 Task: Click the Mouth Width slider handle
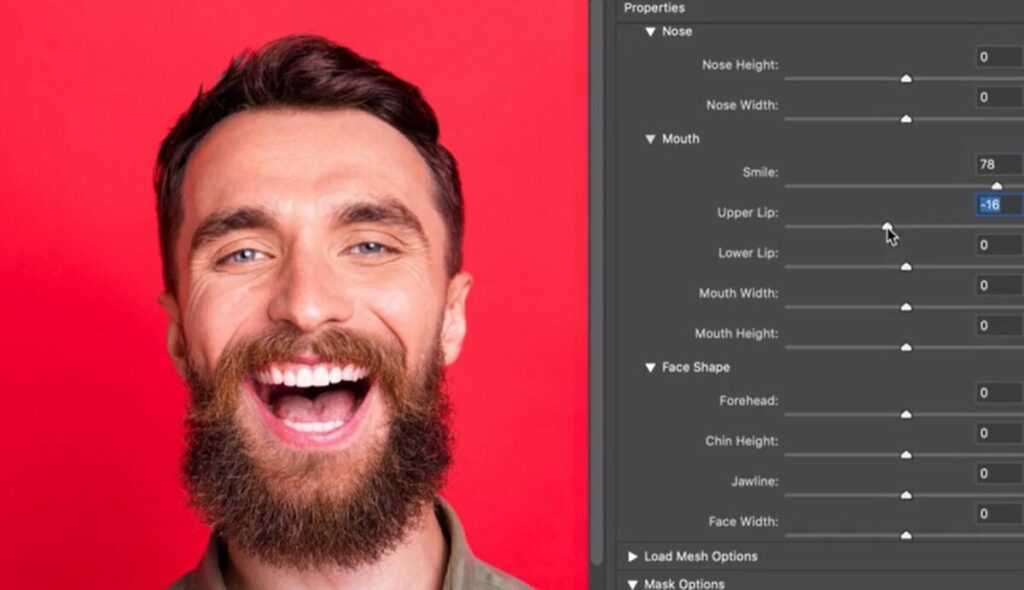tap(908, 307)
